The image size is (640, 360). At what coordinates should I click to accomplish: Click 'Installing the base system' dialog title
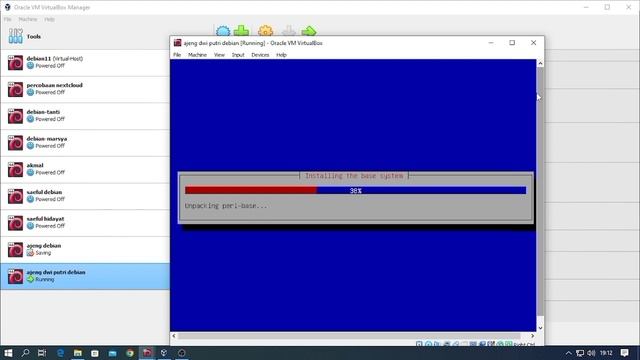354,176
